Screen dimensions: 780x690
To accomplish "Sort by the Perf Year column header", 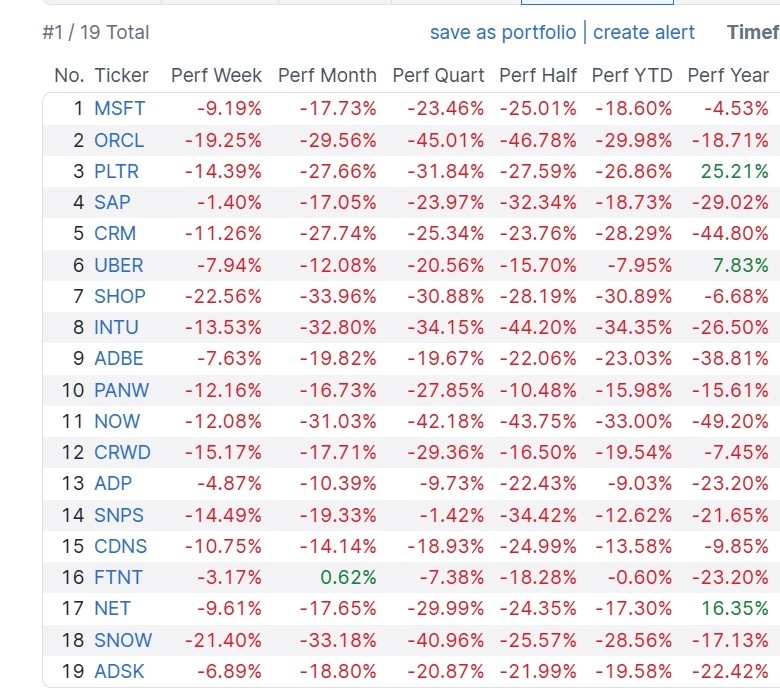I will pyautogui.click(x=728, y=75).
